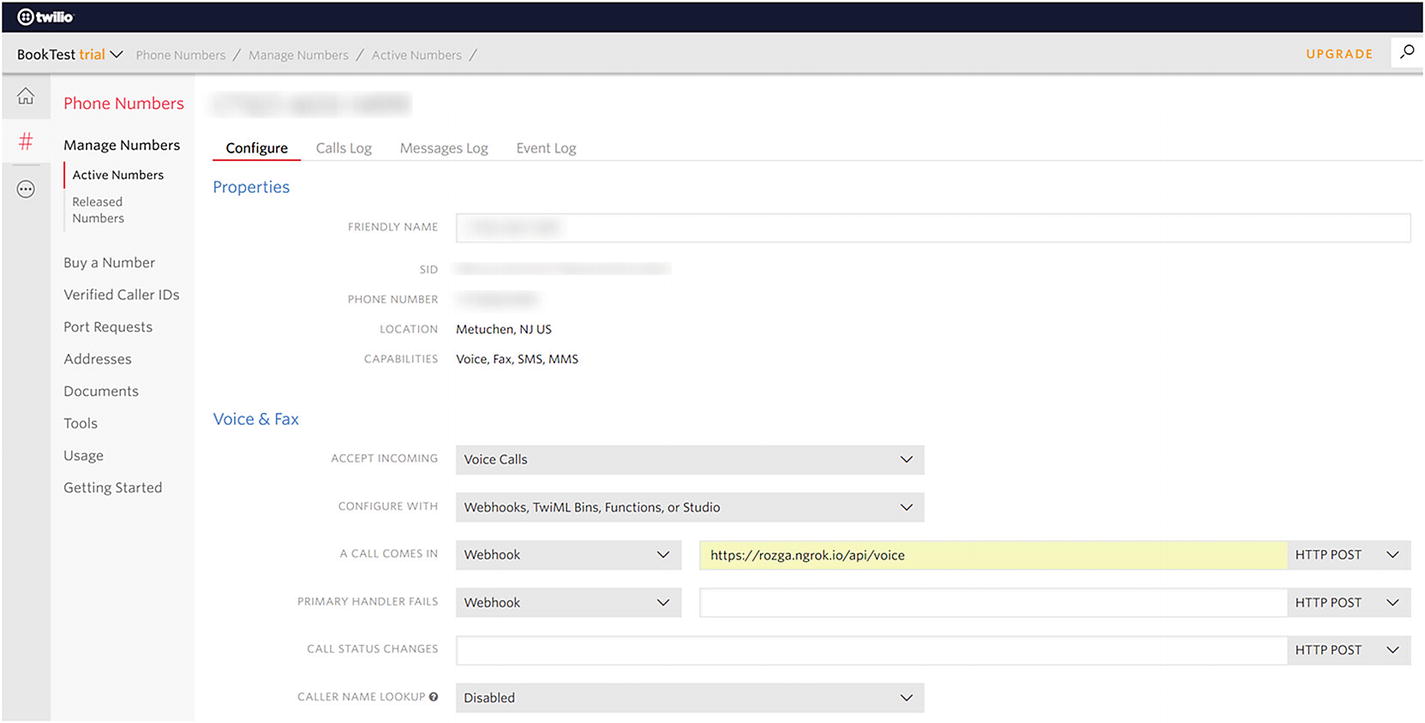Open the Accept Incoming Voice Calls dropdown
The width and height of the screenshot is (1425, 723).
(x=689, y=460)
